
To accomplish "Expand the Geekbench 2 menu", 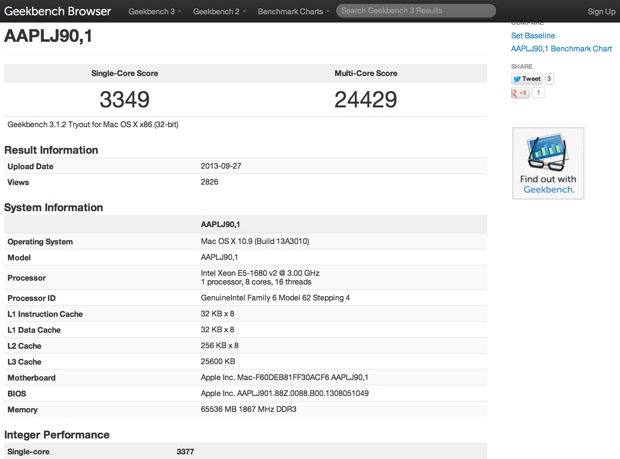I will pyautogui.click(x=219, y=12).
